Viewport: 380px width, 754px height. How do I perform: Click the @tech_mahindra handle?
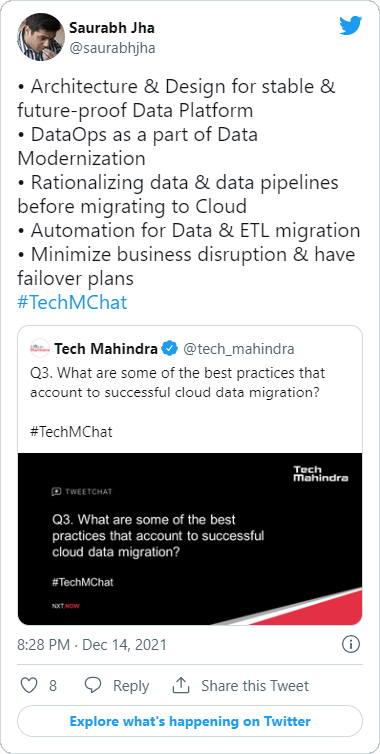[239, 349]
